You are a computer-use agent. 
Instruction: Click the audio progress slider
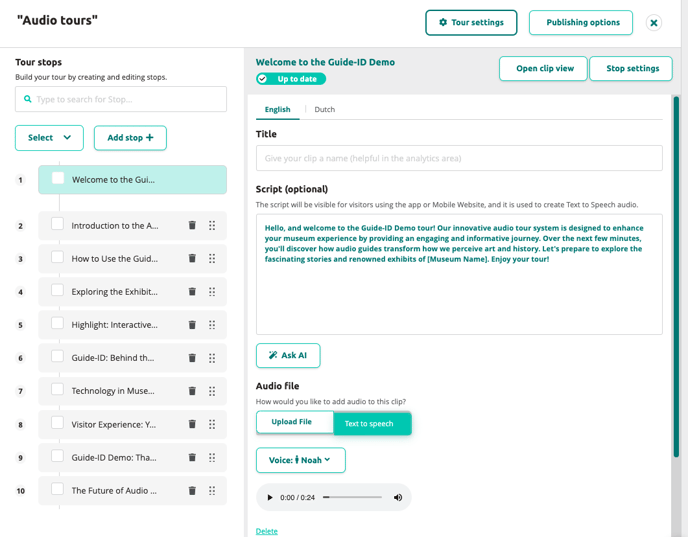click(352, 497)
